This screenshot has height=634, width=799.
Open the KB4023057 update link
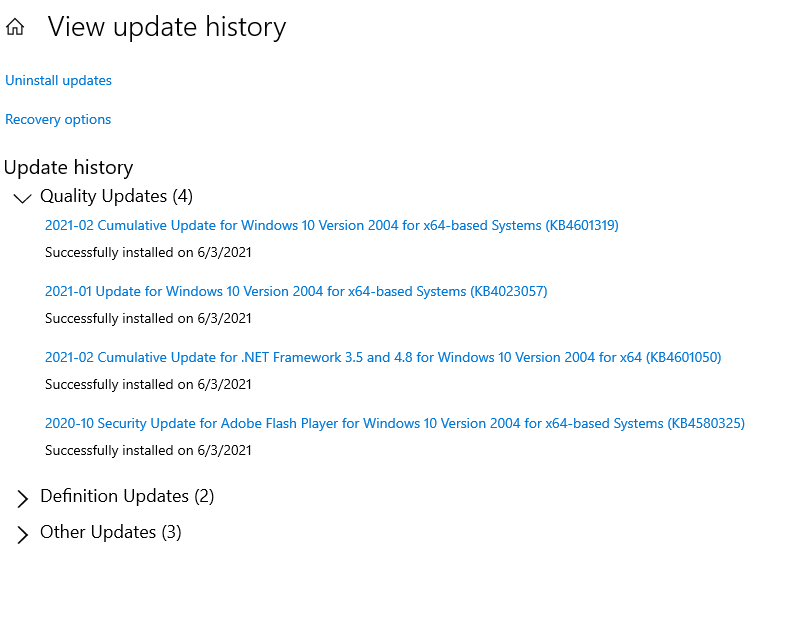(296, 291)
